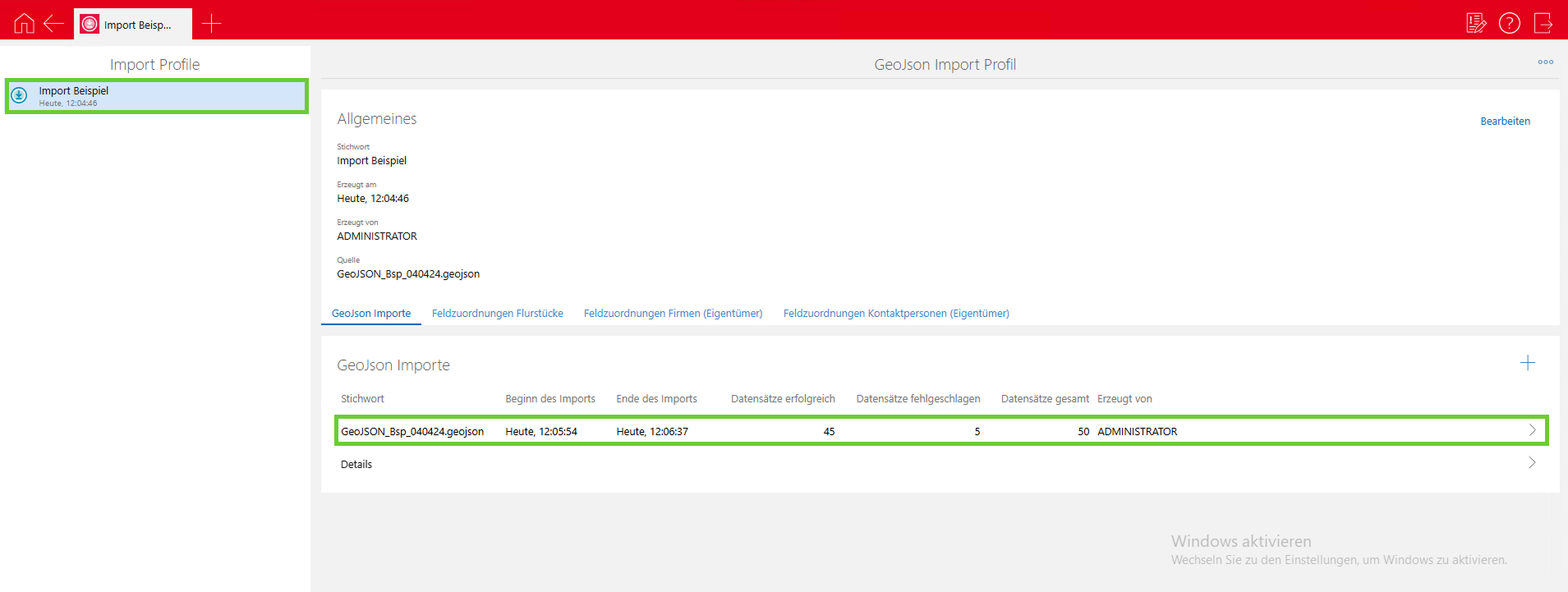Go to the Home icon

coord(25,23)
